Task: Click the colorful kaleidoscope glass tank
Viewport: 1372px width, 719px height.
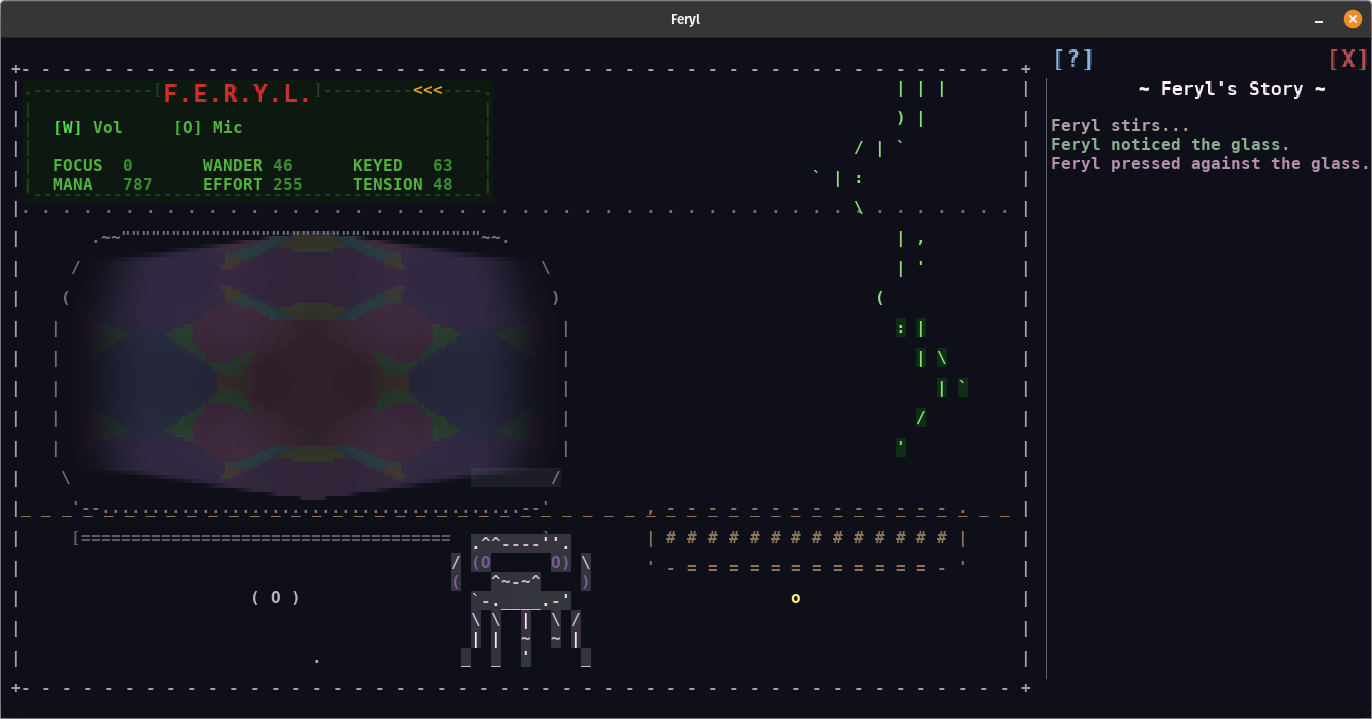Action: 314,366
